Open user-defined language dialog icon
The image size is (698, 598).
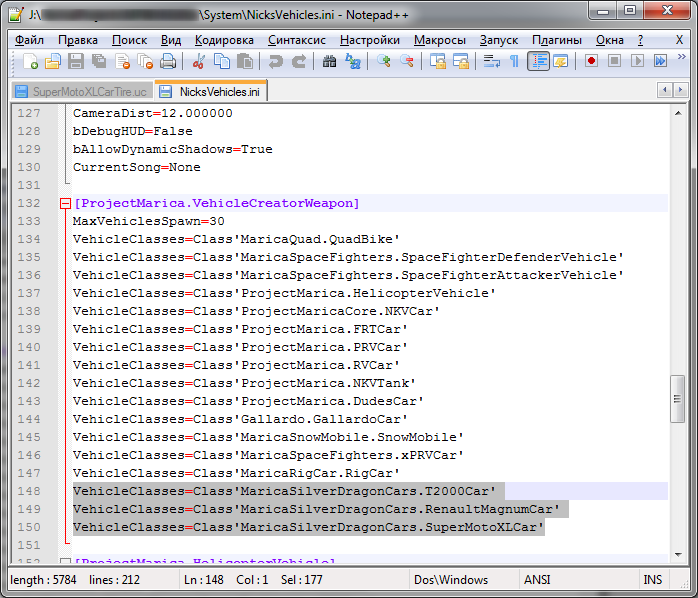click(561, 61)
